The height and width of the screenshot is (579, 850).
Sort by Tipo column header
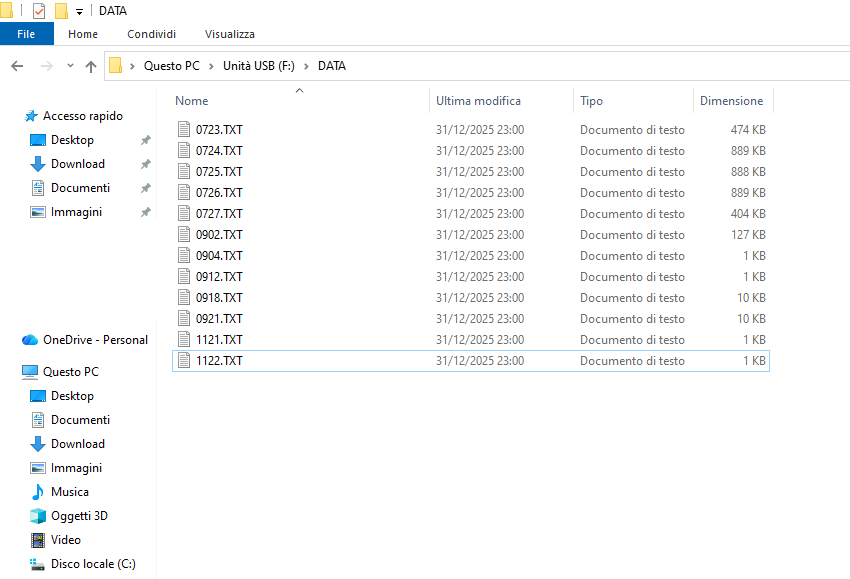(x=591, y=101)
